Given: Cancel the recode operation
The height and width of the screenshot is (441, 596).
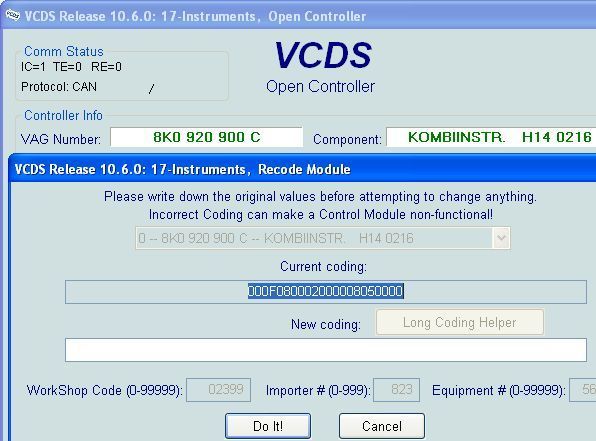Looking at the screenshot, I should pyautogui.click(x=382, y=426).
